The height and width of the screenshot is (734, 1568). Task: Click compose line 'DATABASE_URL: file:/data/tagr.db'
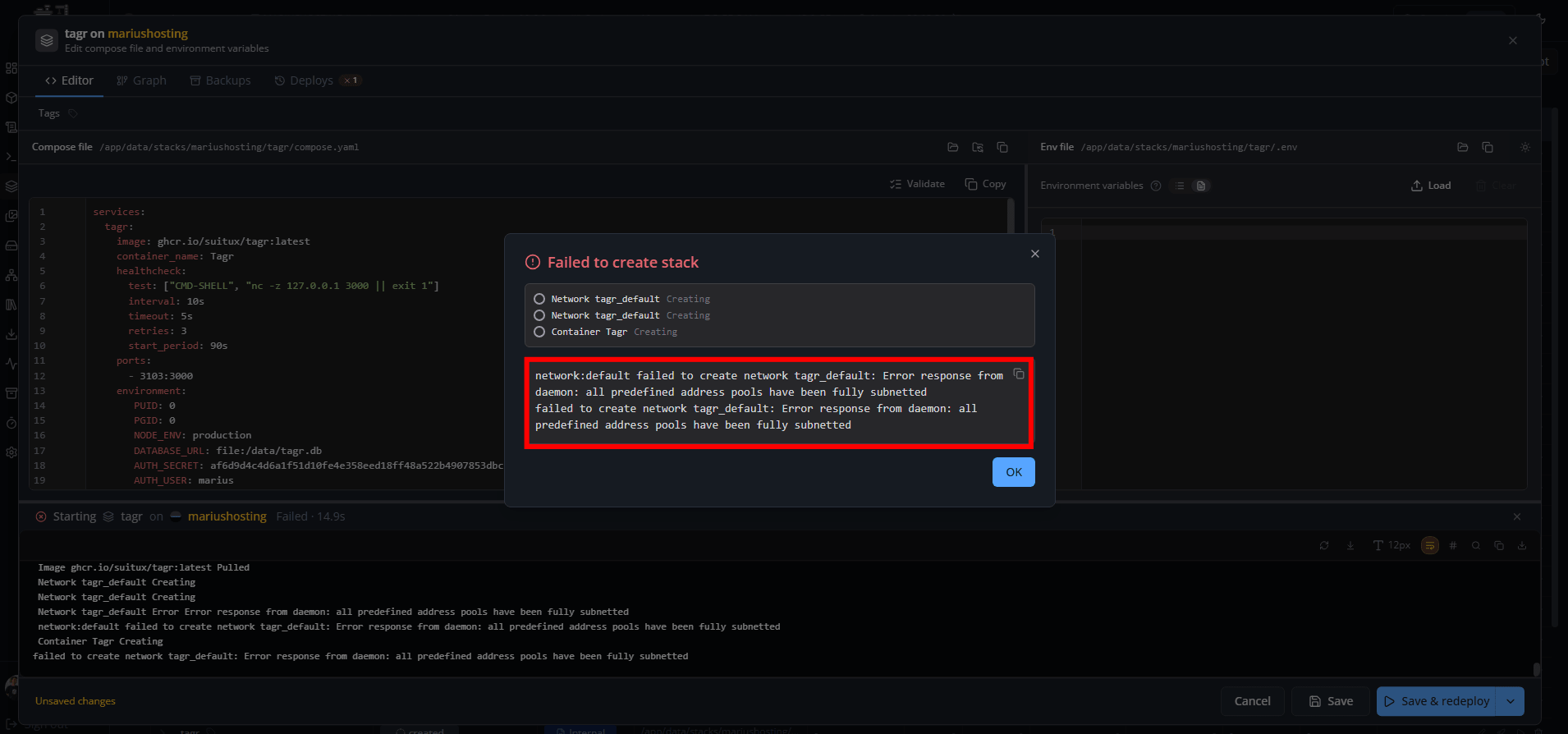click(x=227, y=451)
